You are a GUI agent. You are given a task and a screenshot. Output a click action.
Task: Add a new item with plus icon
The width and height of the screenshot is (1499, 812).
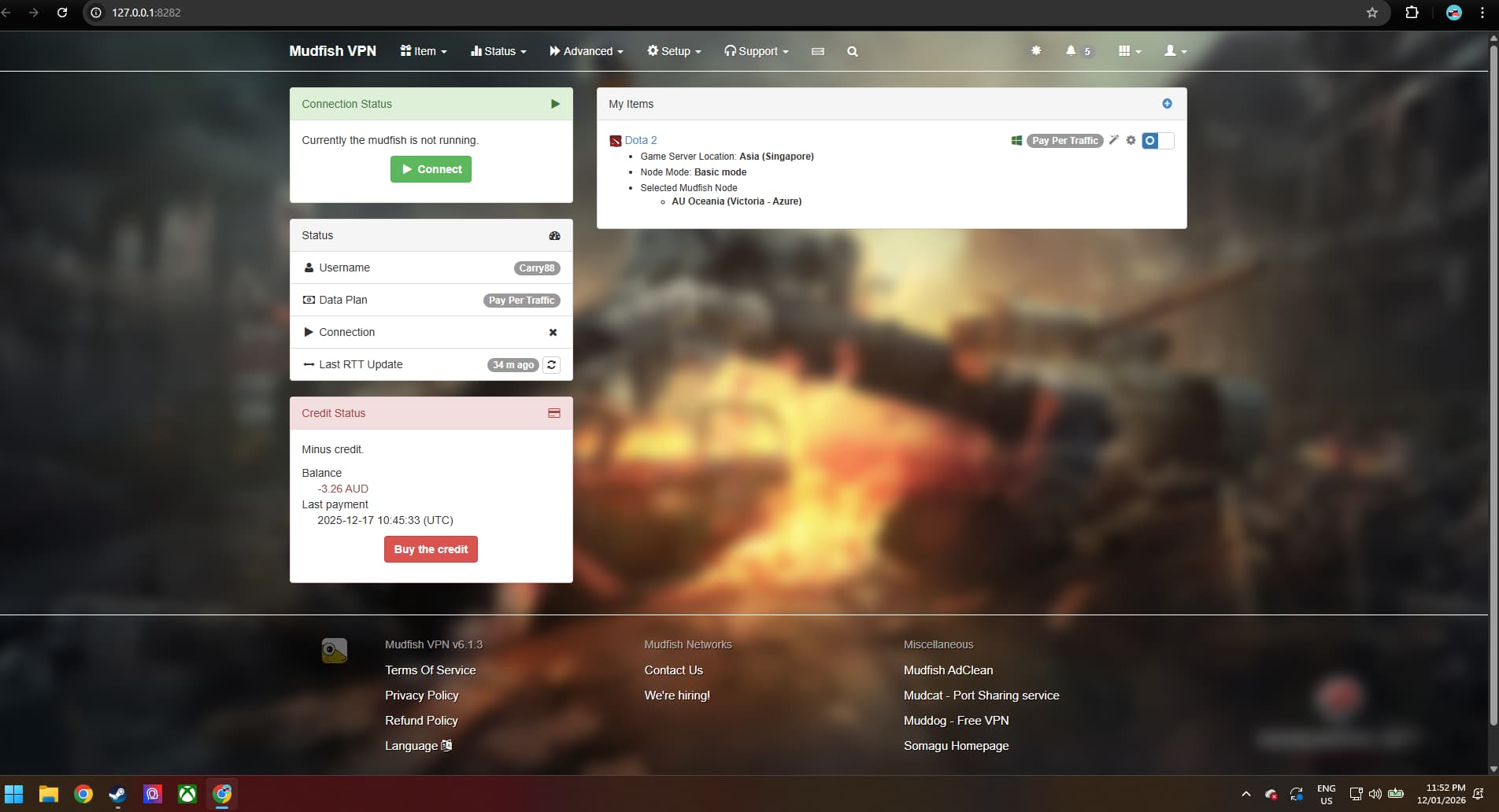point(1167,104)
